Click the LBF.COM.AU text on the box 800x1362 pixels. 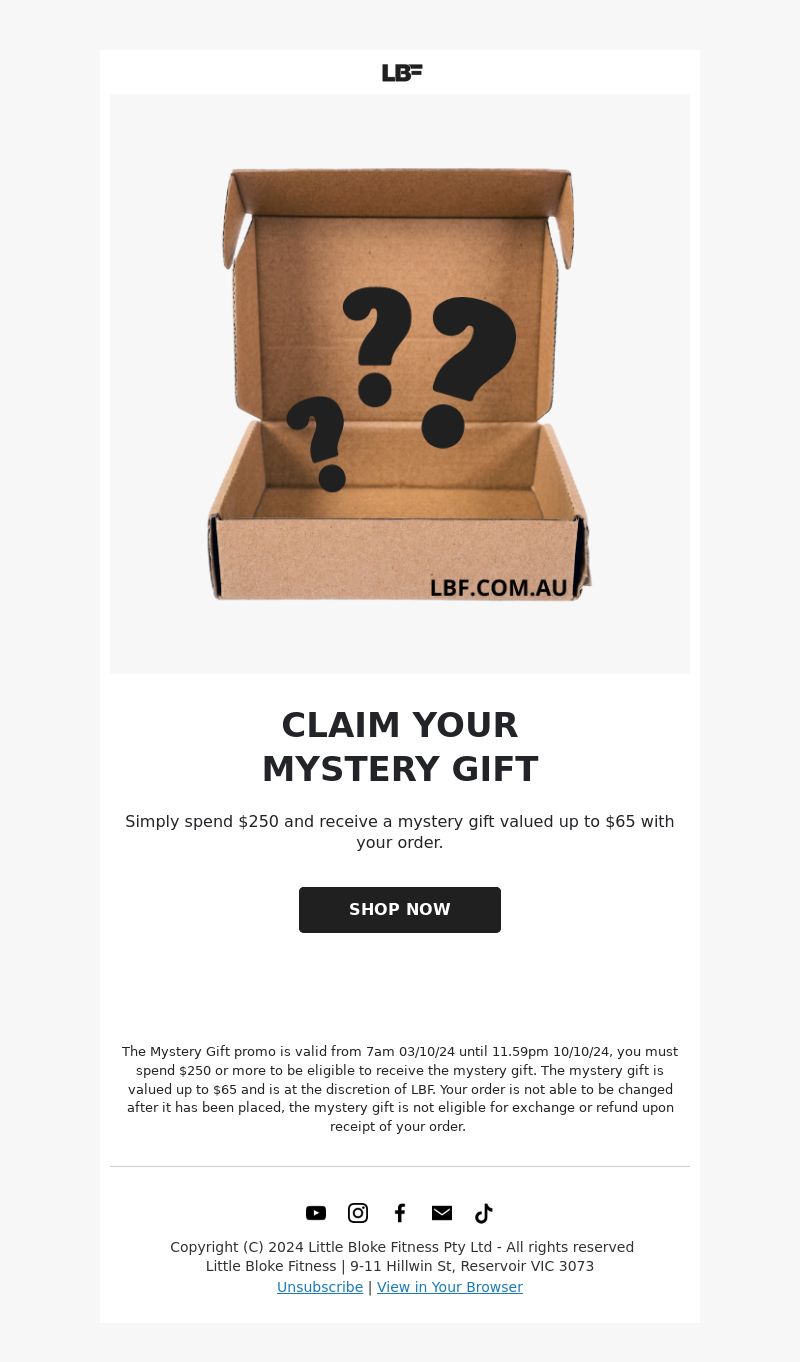(x=499, y=587)
